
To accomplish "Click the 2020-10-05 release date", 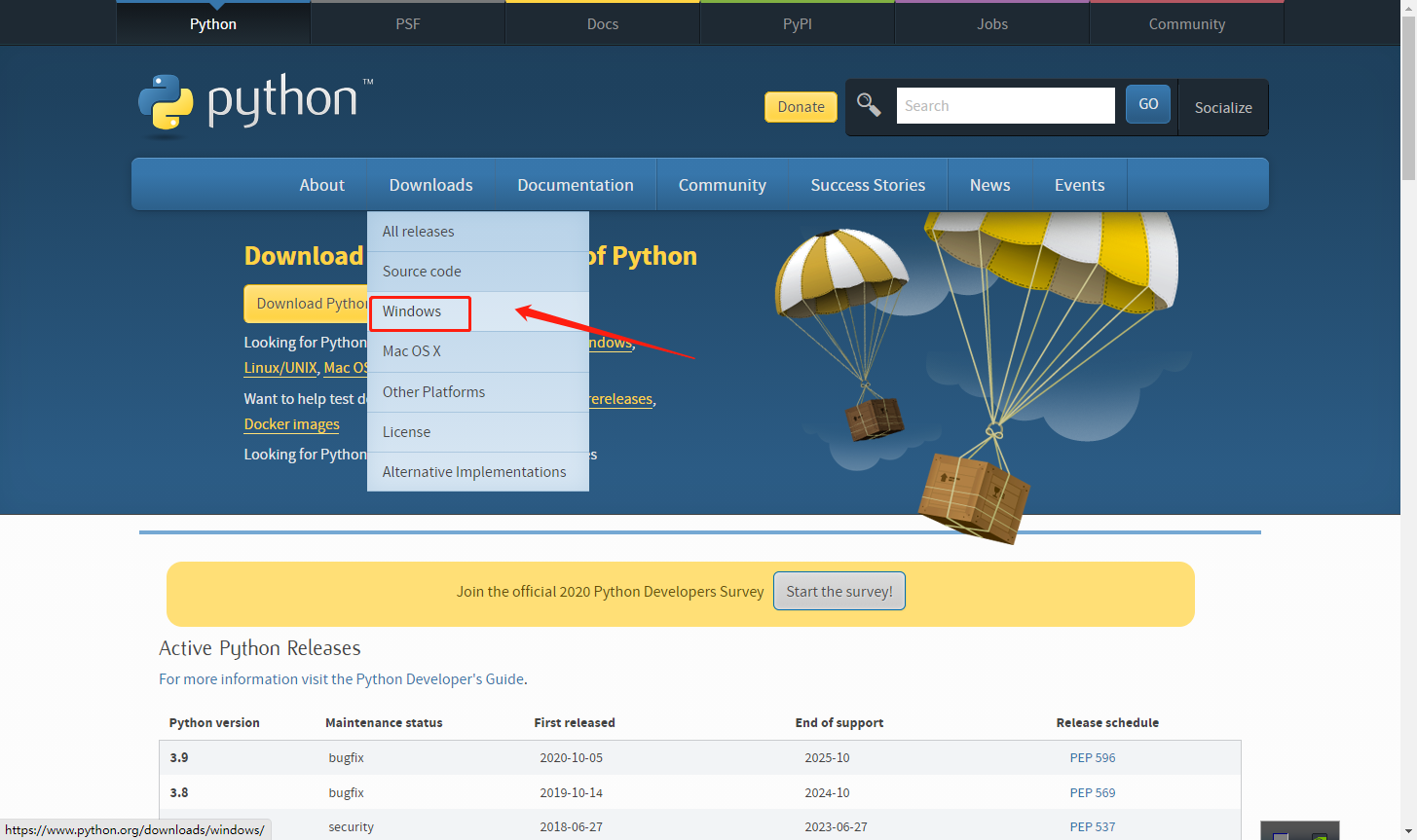I will point(572,757).
